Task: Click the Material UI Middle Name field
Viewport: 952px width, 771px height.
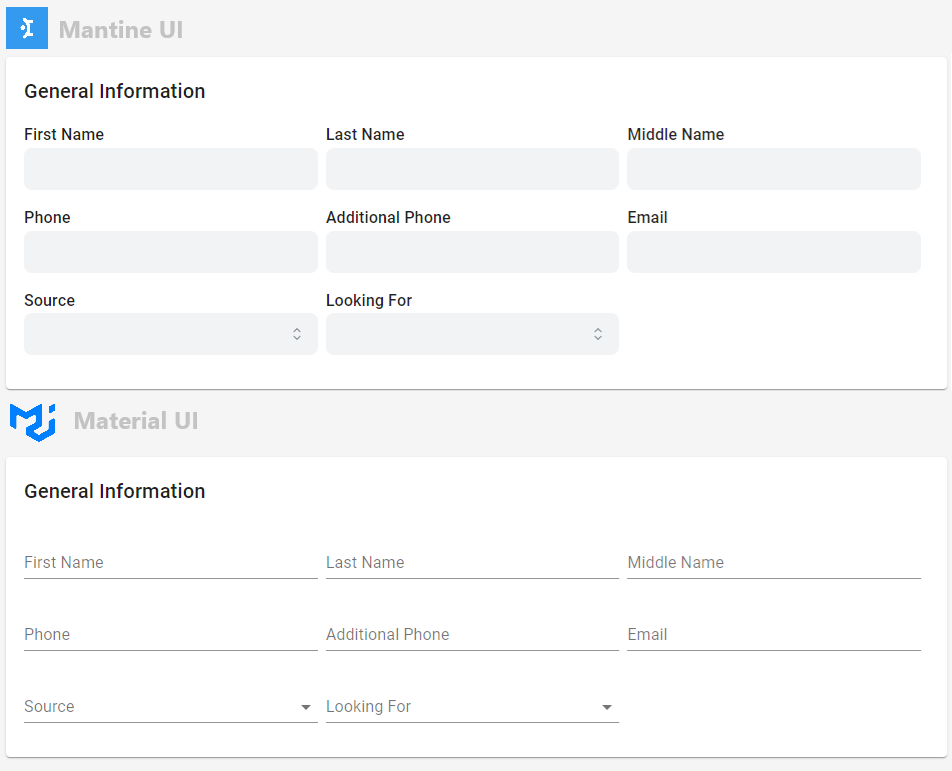Action: pyautogui.click(x=774, y=563)
